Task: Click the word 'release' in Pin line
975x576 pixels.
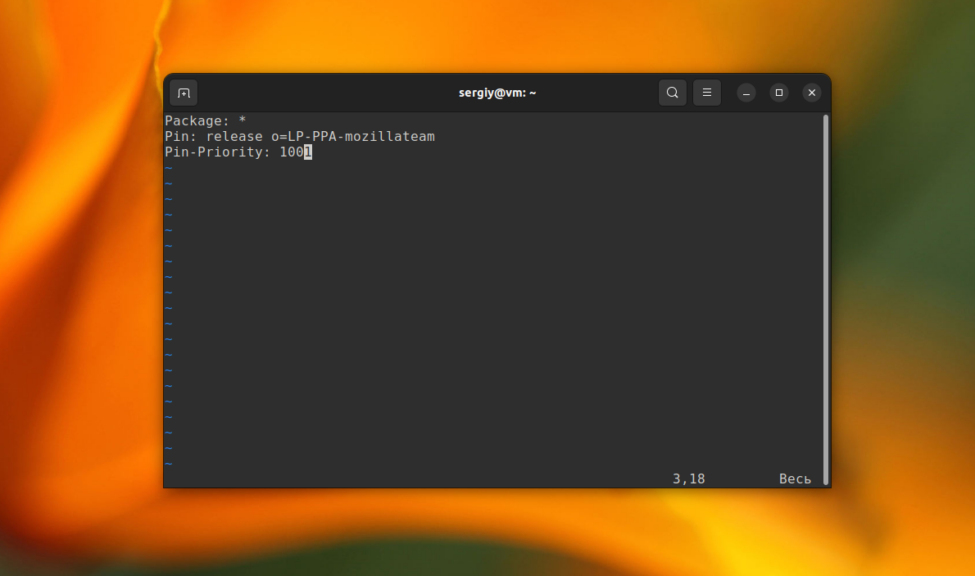Action: point(234,136)
